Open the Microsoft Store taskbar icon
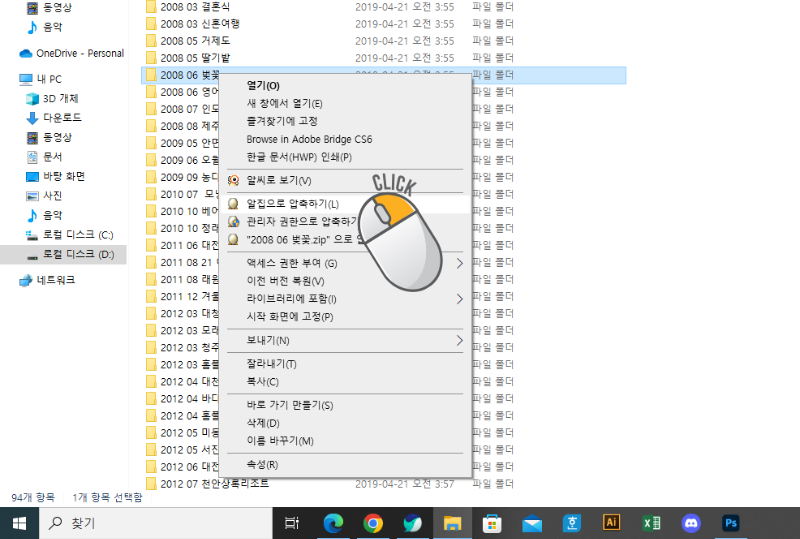 (492, 523)
